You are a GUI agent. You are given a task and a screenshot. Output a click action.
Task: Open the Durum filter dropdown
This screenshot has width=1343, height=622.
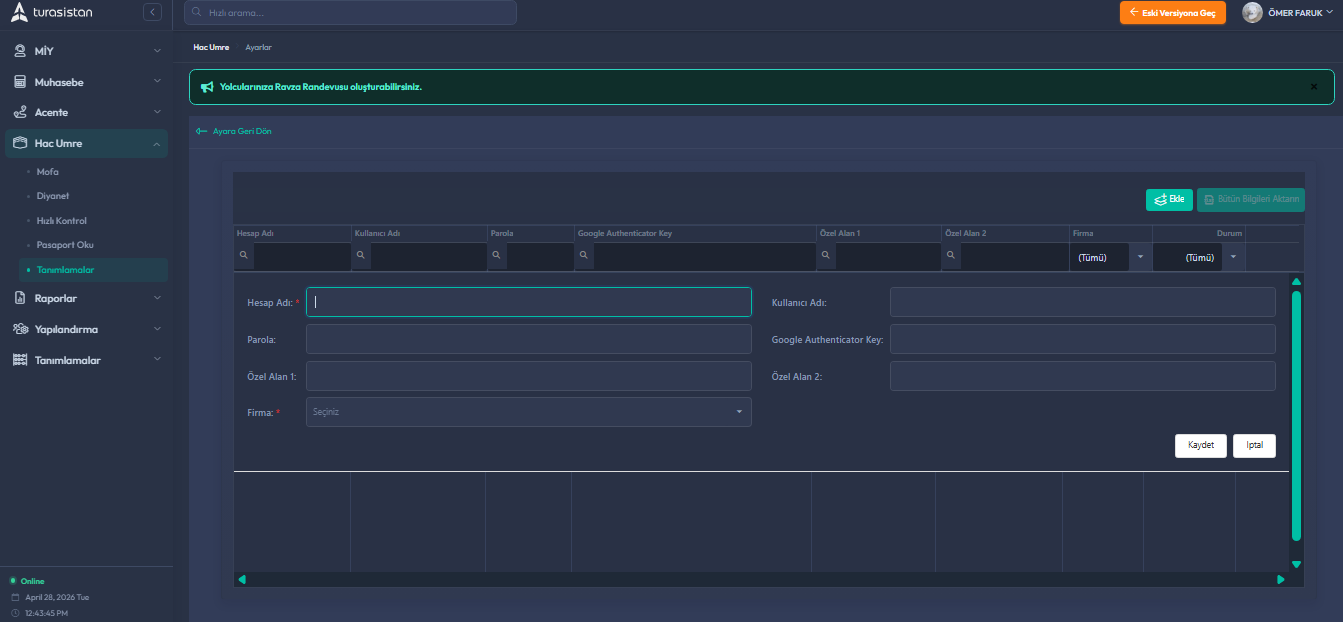(1233, 257)
